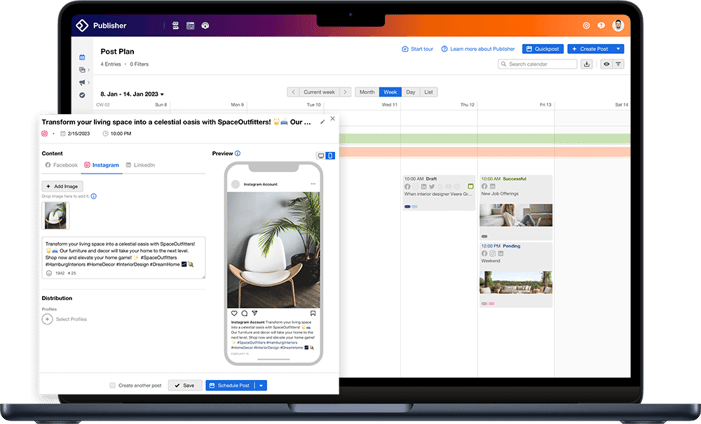Click the Create Post button

[590, 49]
